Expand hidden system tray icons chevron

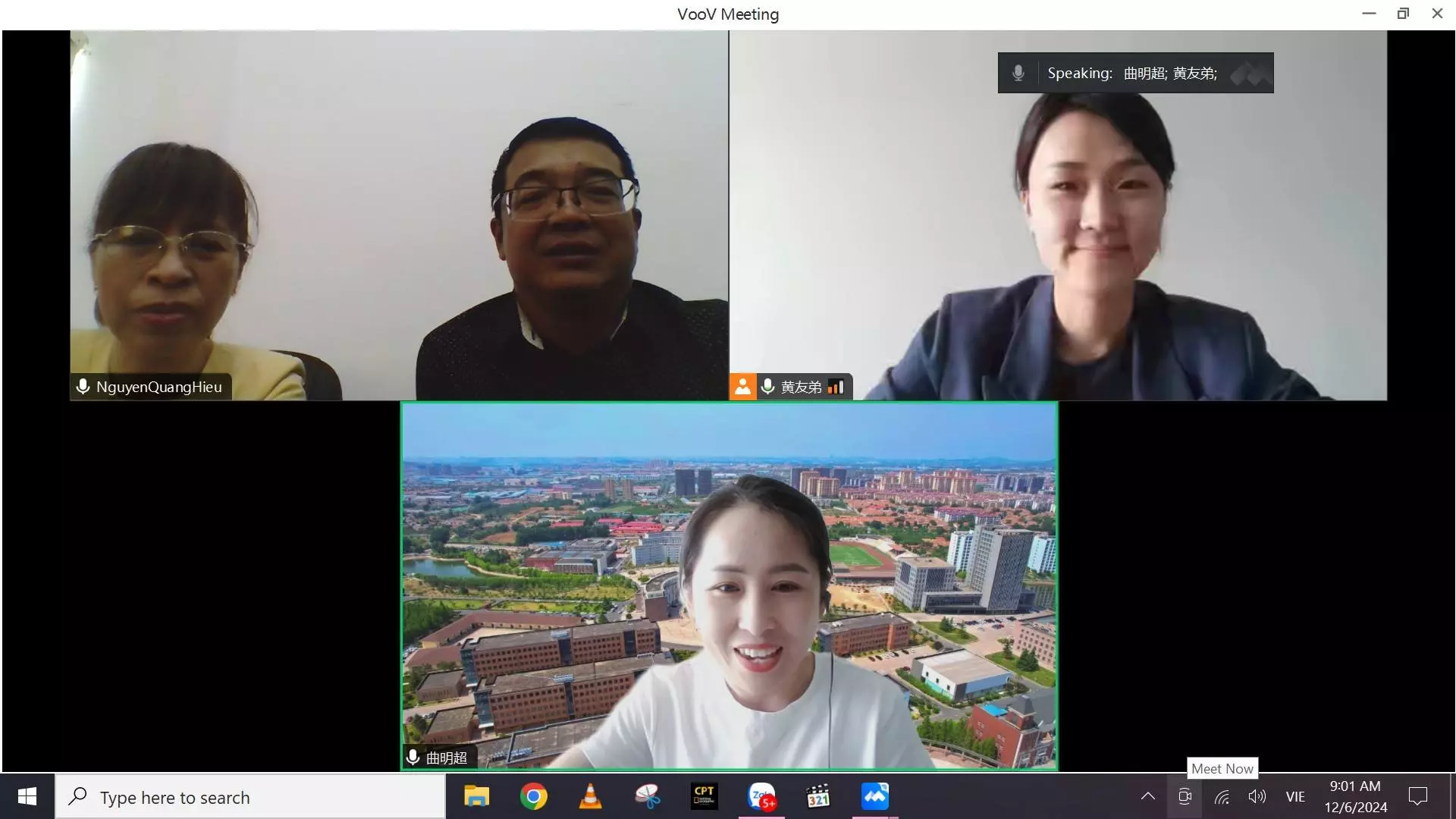[1147, 796]
